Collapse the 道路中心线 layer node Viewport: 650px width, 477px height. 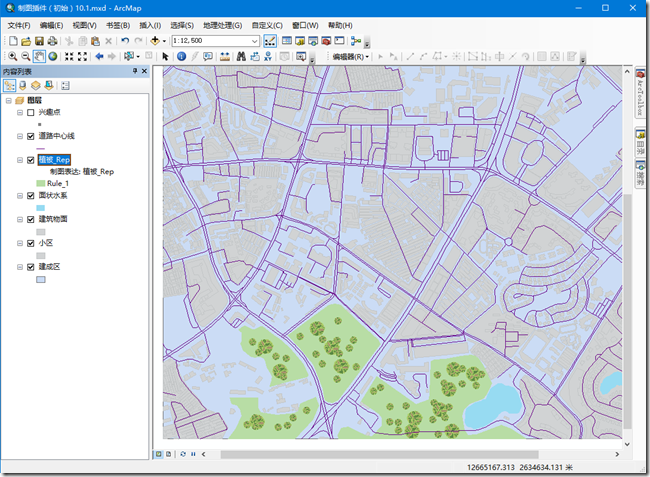tap(19, 136)
